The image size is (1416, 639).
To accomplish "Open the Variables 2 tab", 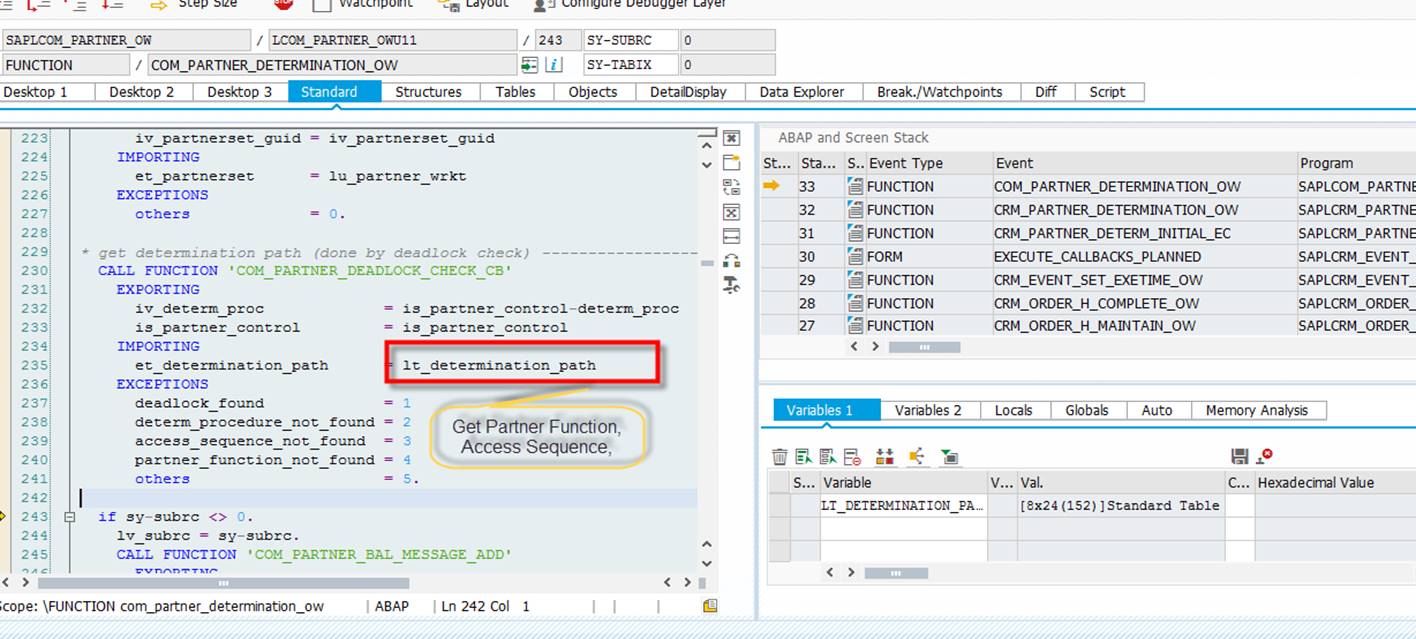I will click(x=928, y=410).
